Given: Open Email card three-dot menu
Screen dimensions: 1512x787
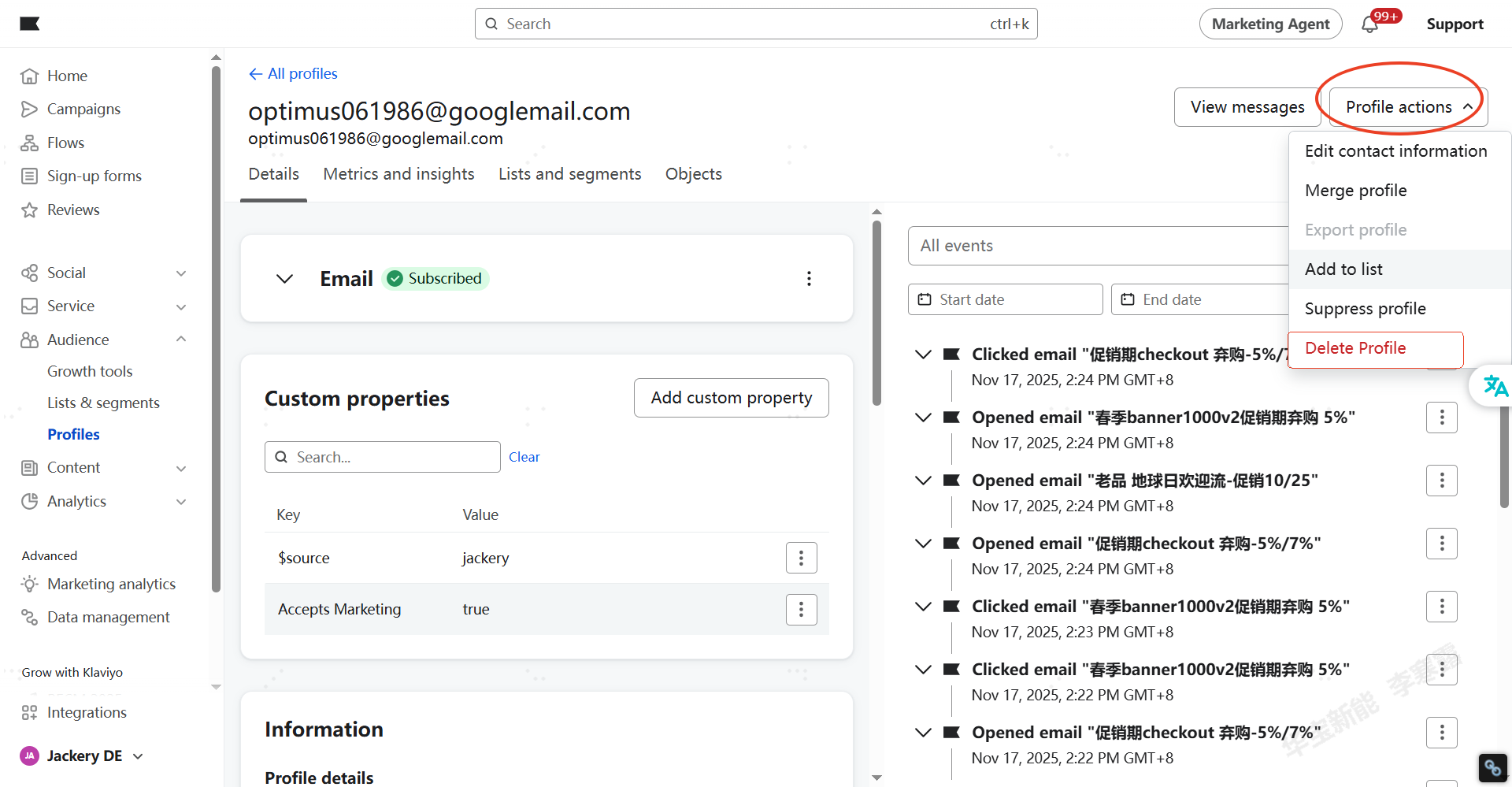Looking at the screenshot, I should coord(809,278).
